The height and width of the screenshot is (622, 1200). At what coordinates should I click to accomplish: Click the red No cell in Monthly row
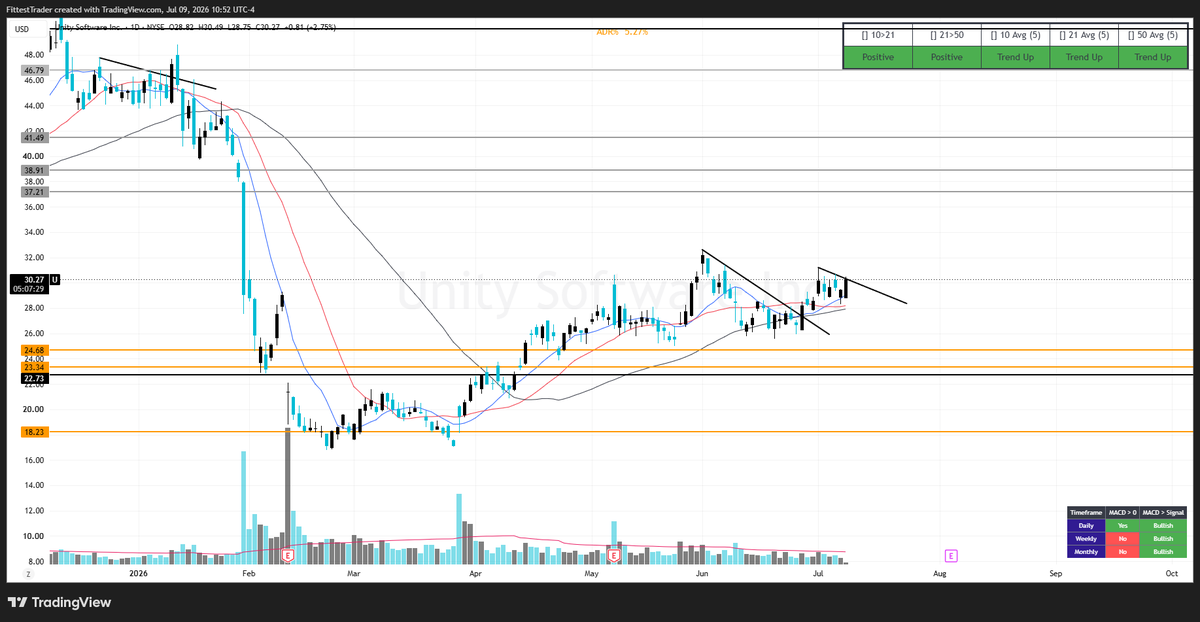click(x=1121, y=551)
